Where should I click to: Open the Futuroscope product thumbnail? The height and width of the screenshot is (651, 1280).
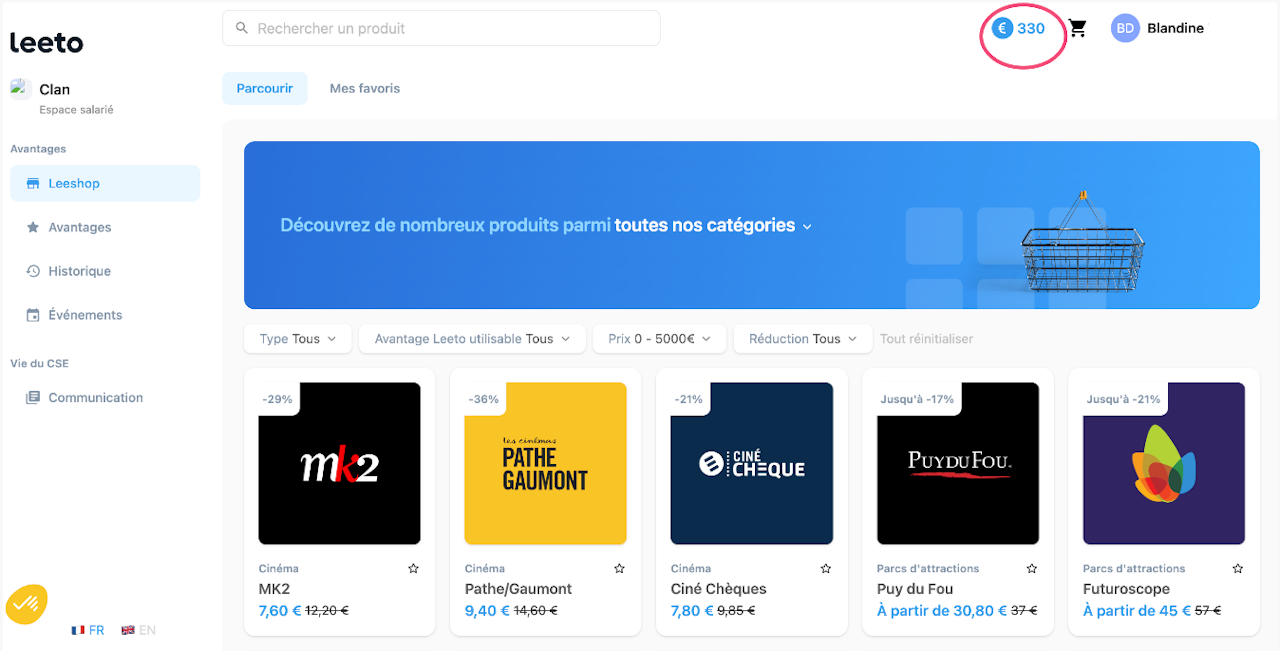click(x=1164, y=463)
